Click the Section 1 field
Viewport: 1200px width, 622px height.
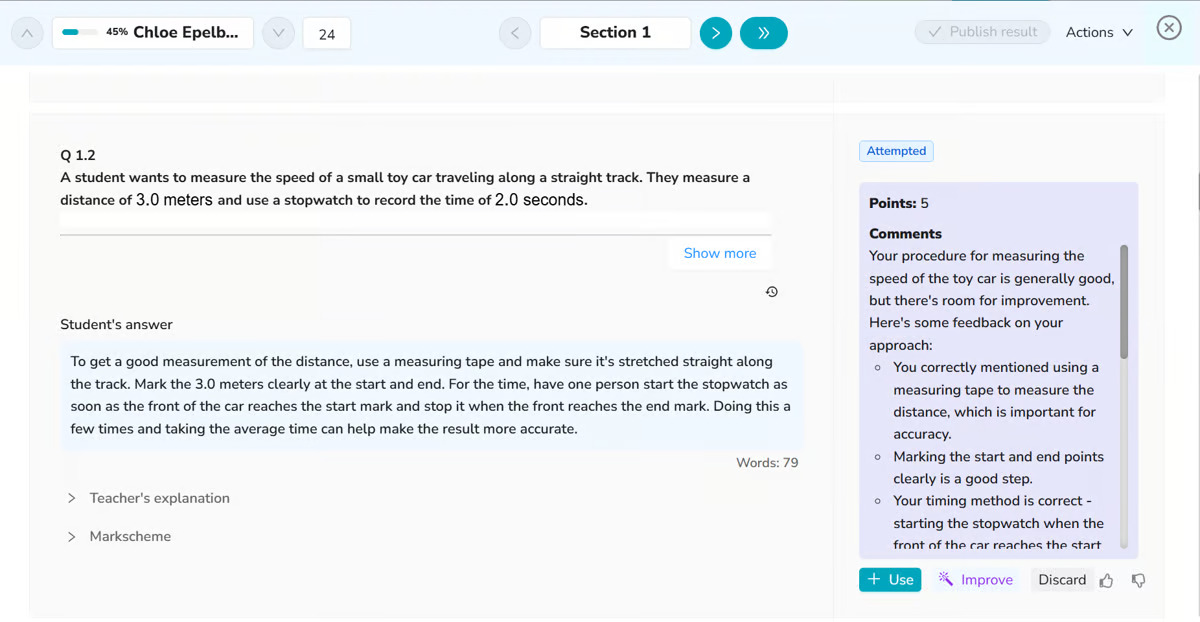coord(614,32)
